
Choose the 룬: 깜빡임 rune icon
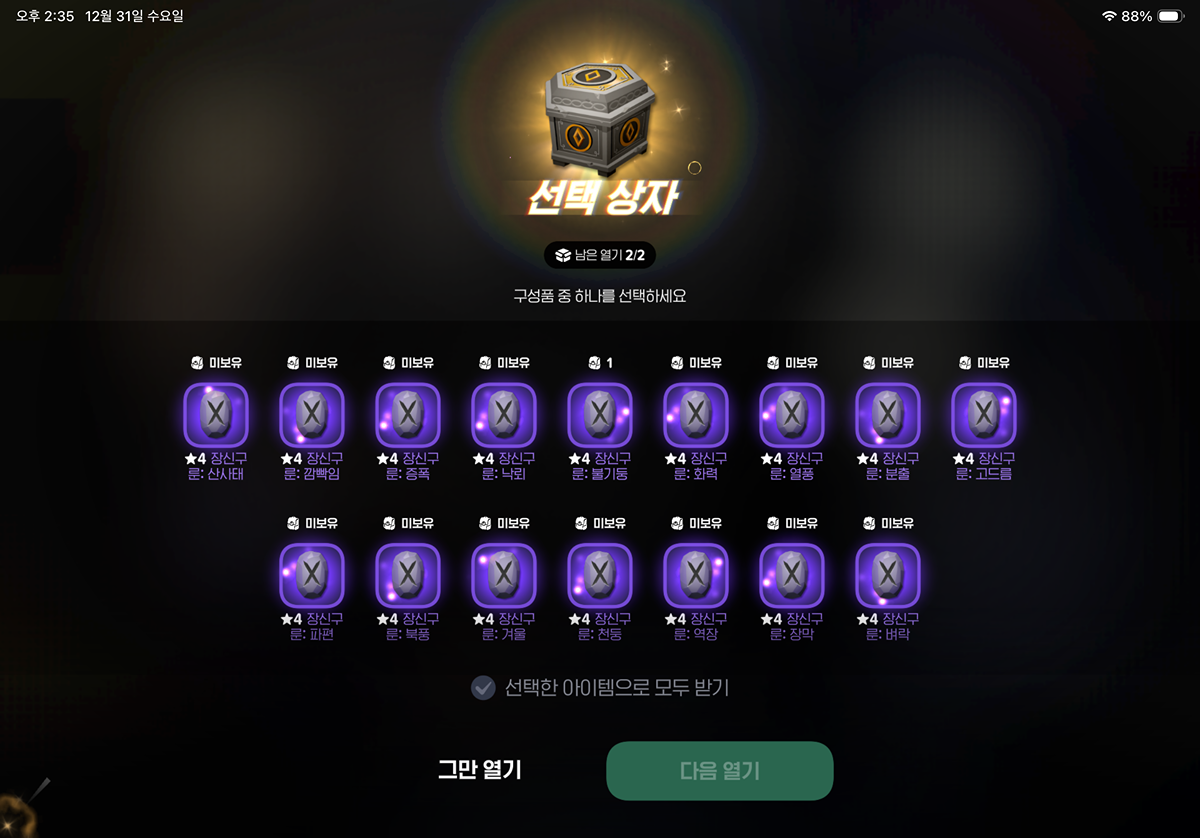312,414
